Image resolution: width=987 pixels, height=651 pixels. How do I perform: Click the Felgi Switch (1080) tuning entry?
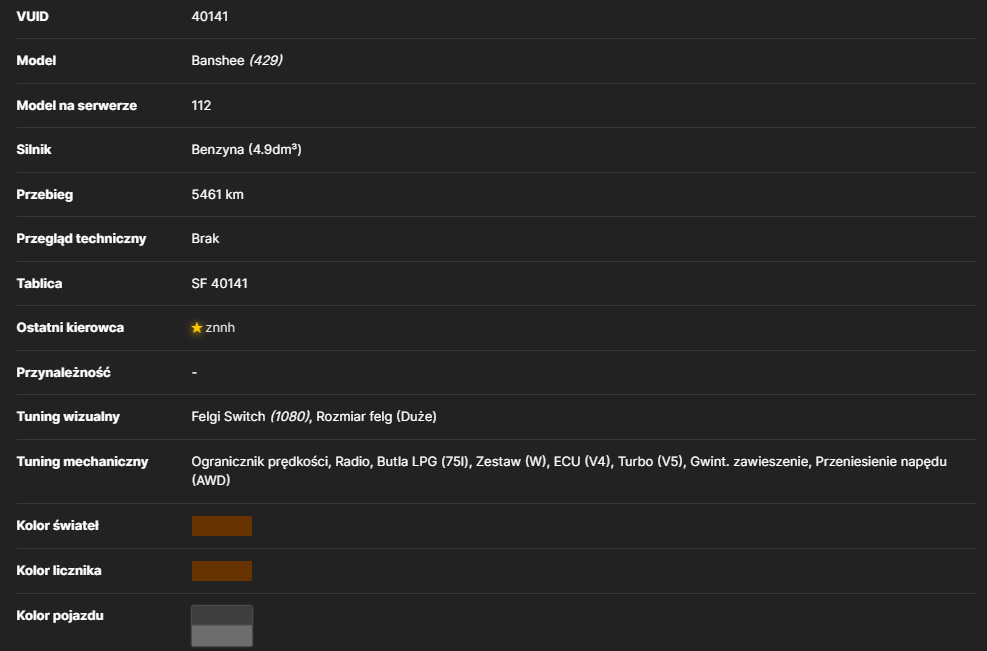(x=250, y=417)
